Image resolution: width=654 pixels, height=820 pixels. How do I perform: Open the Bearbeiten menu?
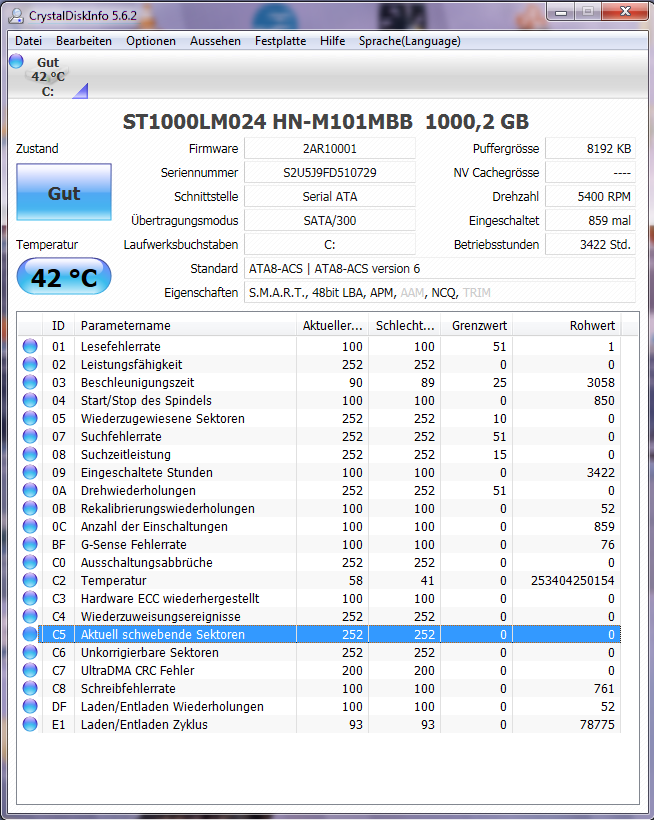[x=84, y=41]
